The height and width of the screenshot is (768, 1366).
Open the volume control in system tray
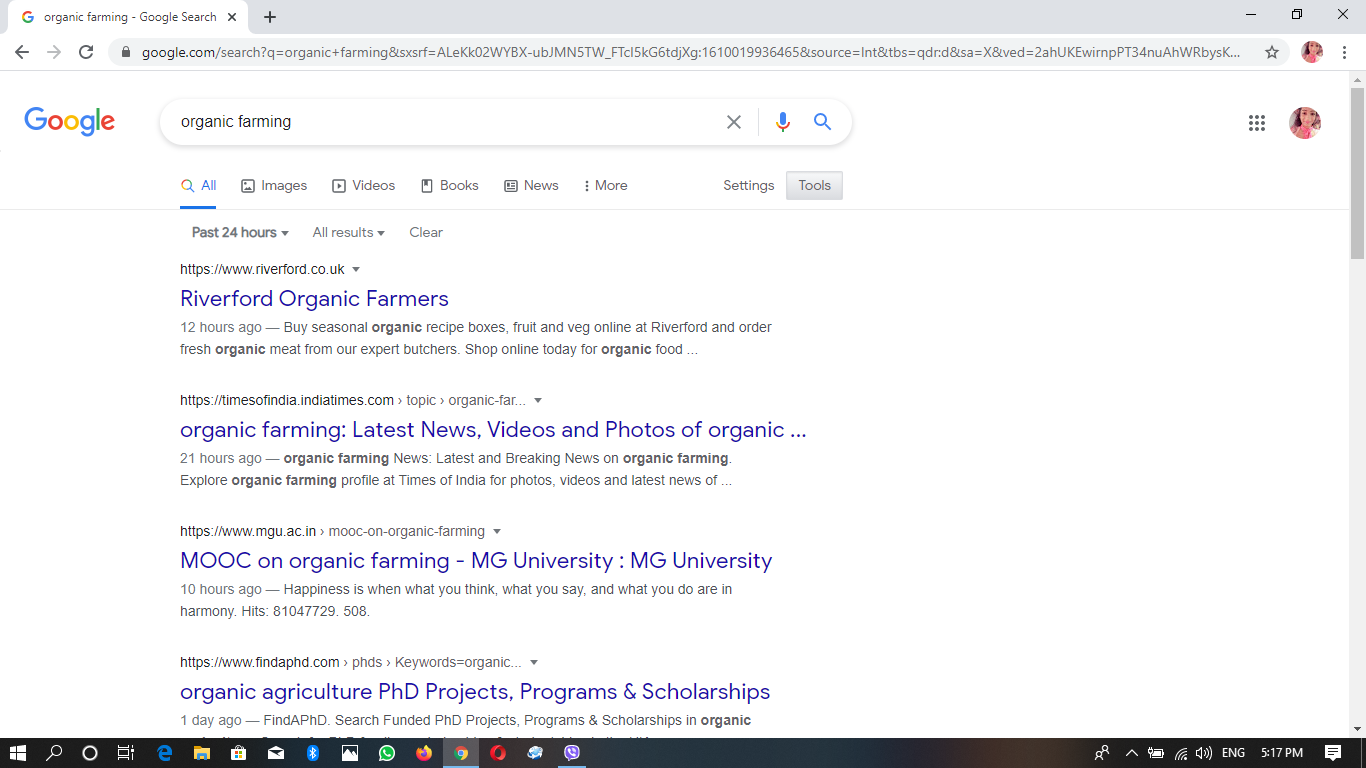point(1204,753)
